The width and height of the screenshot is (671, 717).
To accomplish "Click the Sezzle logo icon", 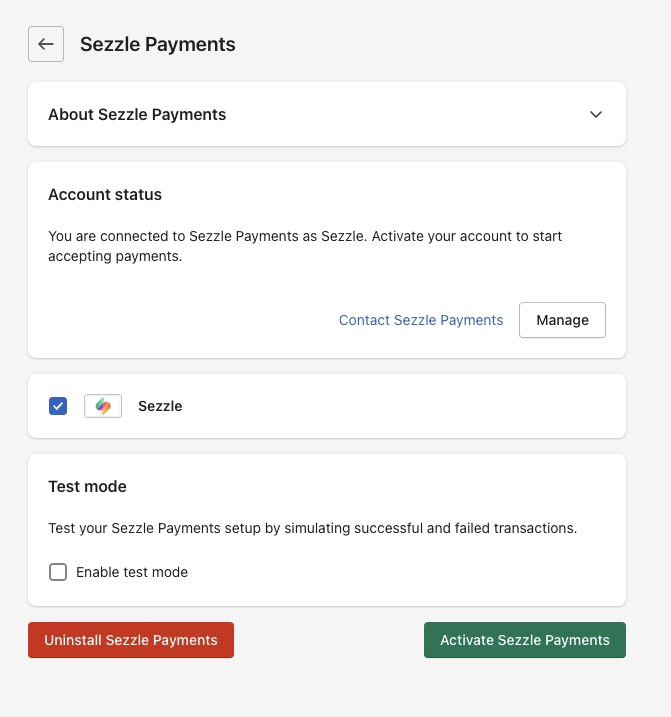I will [x=103, y=406].
